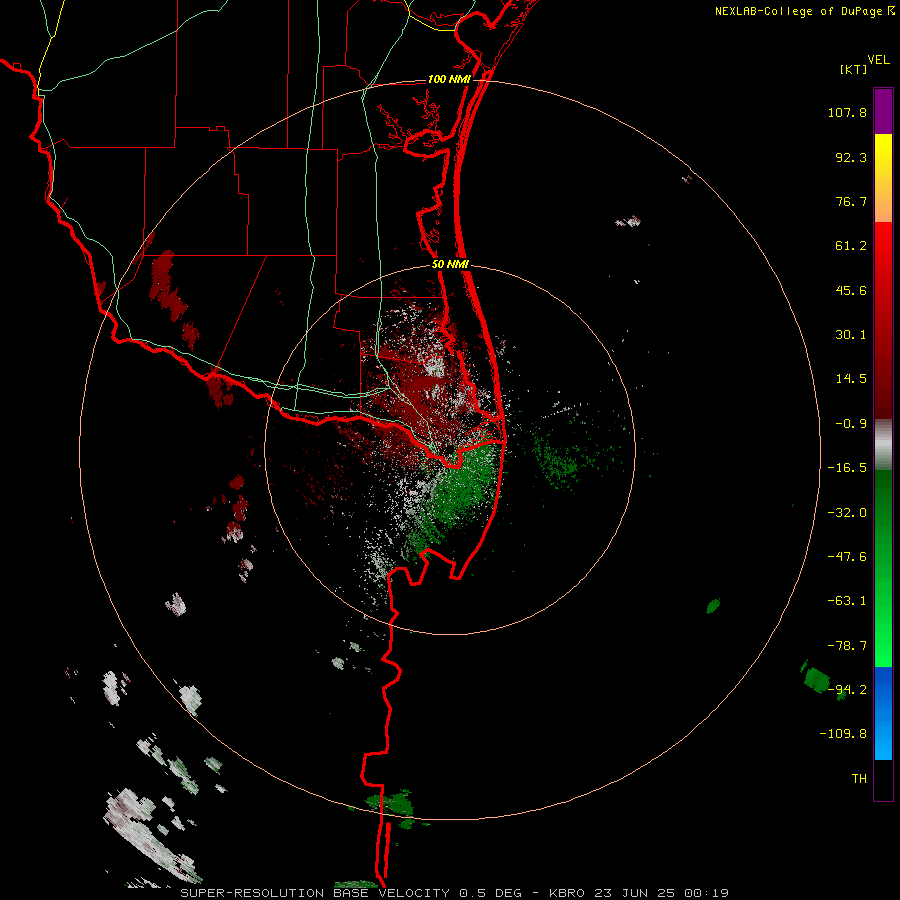Image resolution: width=900 pixels, height=900 pixels.
Task: Click the -94.2 legend value
Action: tap(847, 689)
